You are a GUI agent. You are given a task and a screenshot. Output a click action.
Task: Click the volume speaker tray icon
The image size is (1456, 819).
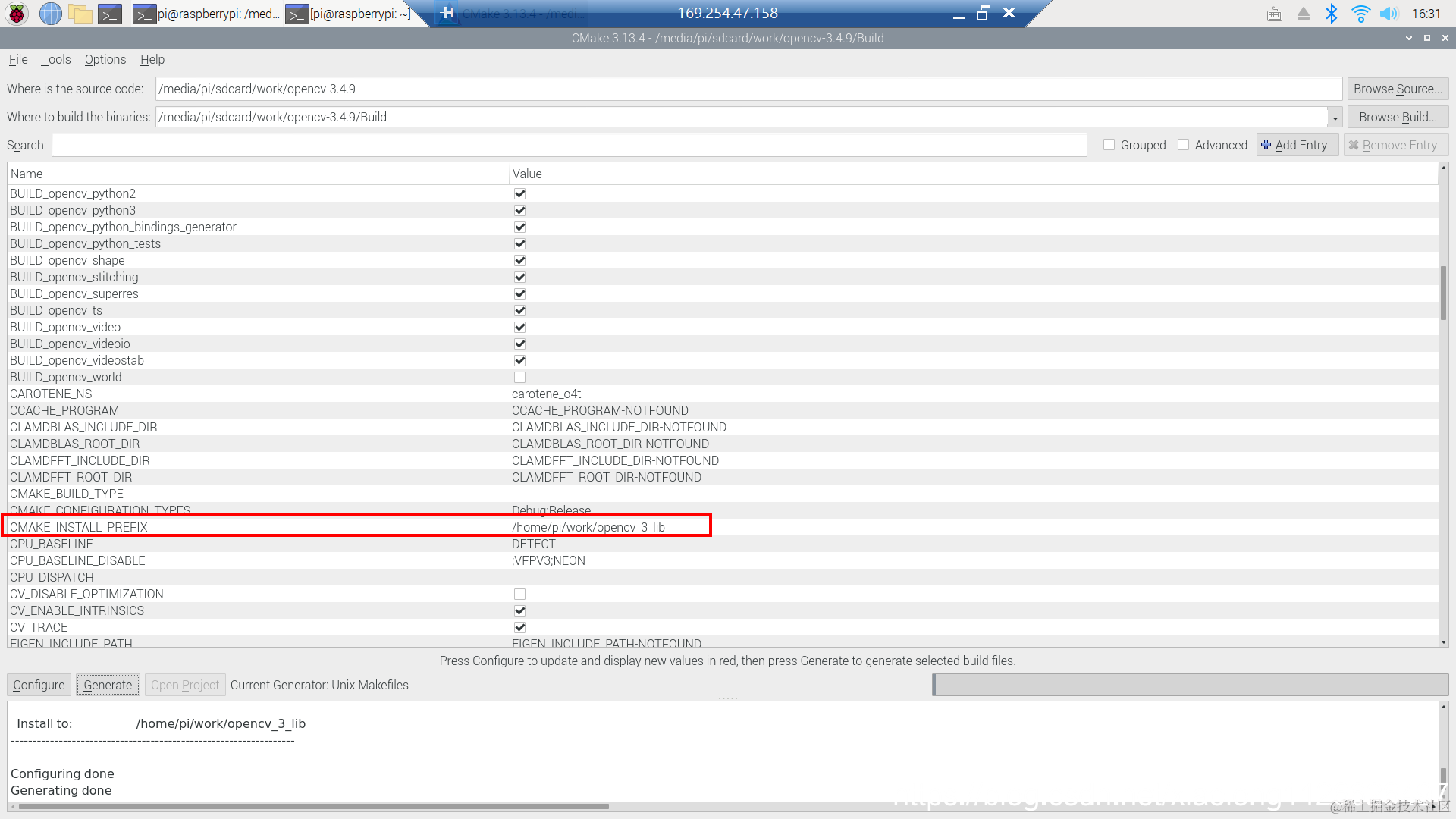coord(1388,13)
